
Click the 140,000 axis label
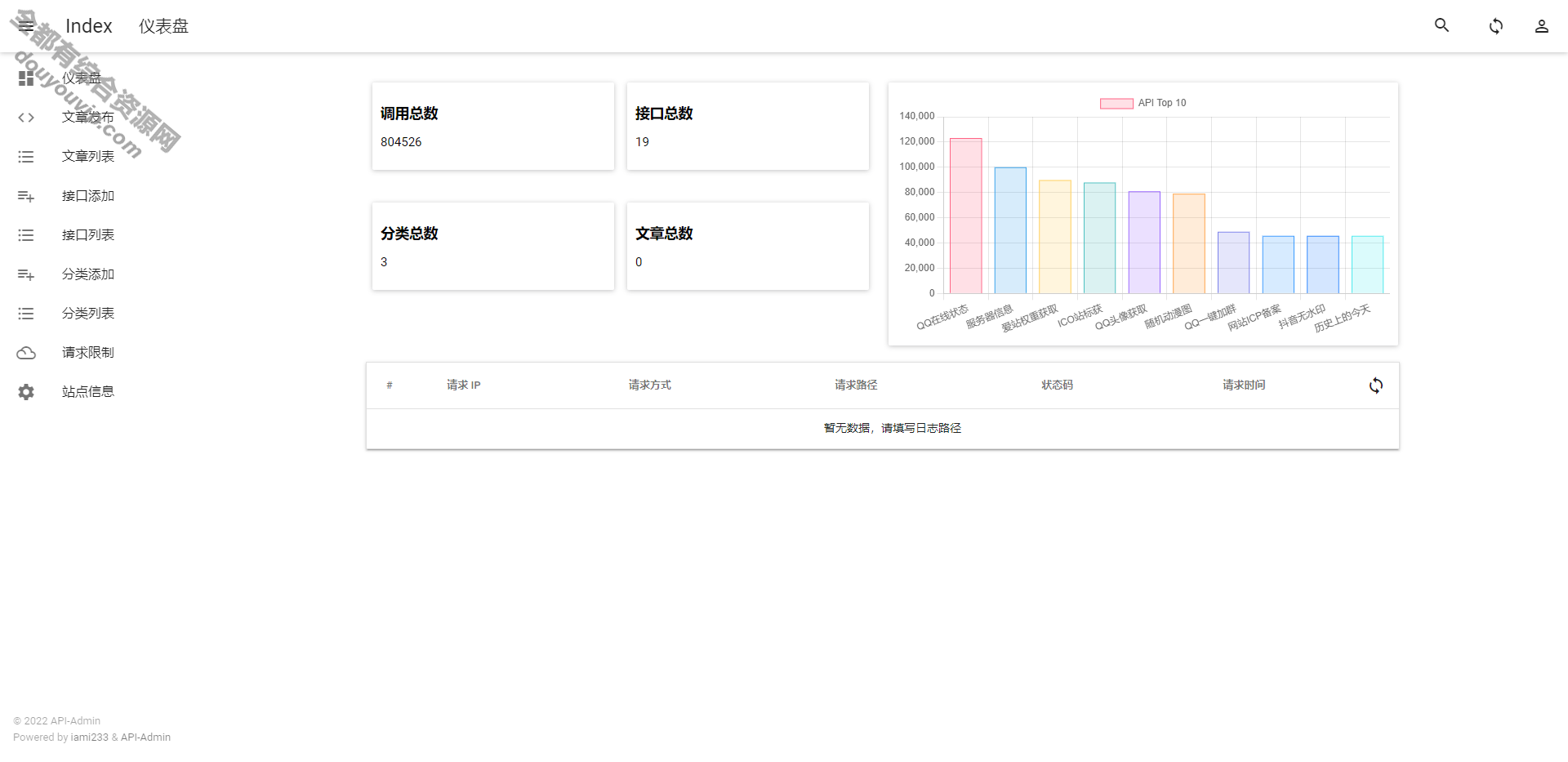click(917, 116)
